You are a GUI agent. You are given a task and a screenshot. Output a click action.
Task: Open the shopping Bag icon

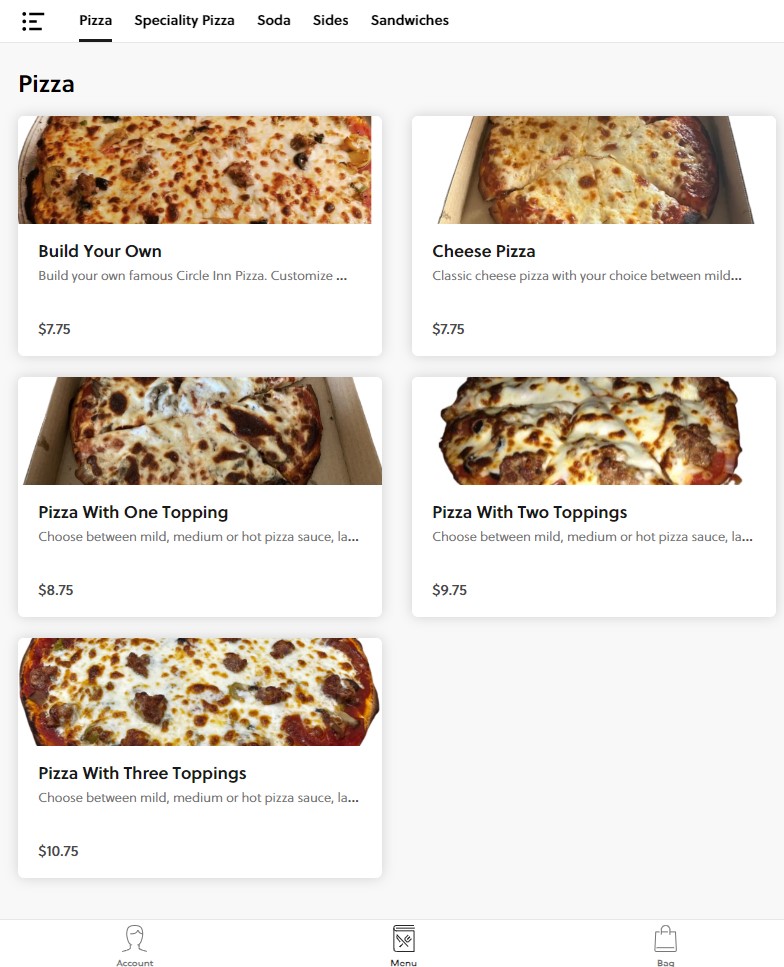click(x=665, y=939)
